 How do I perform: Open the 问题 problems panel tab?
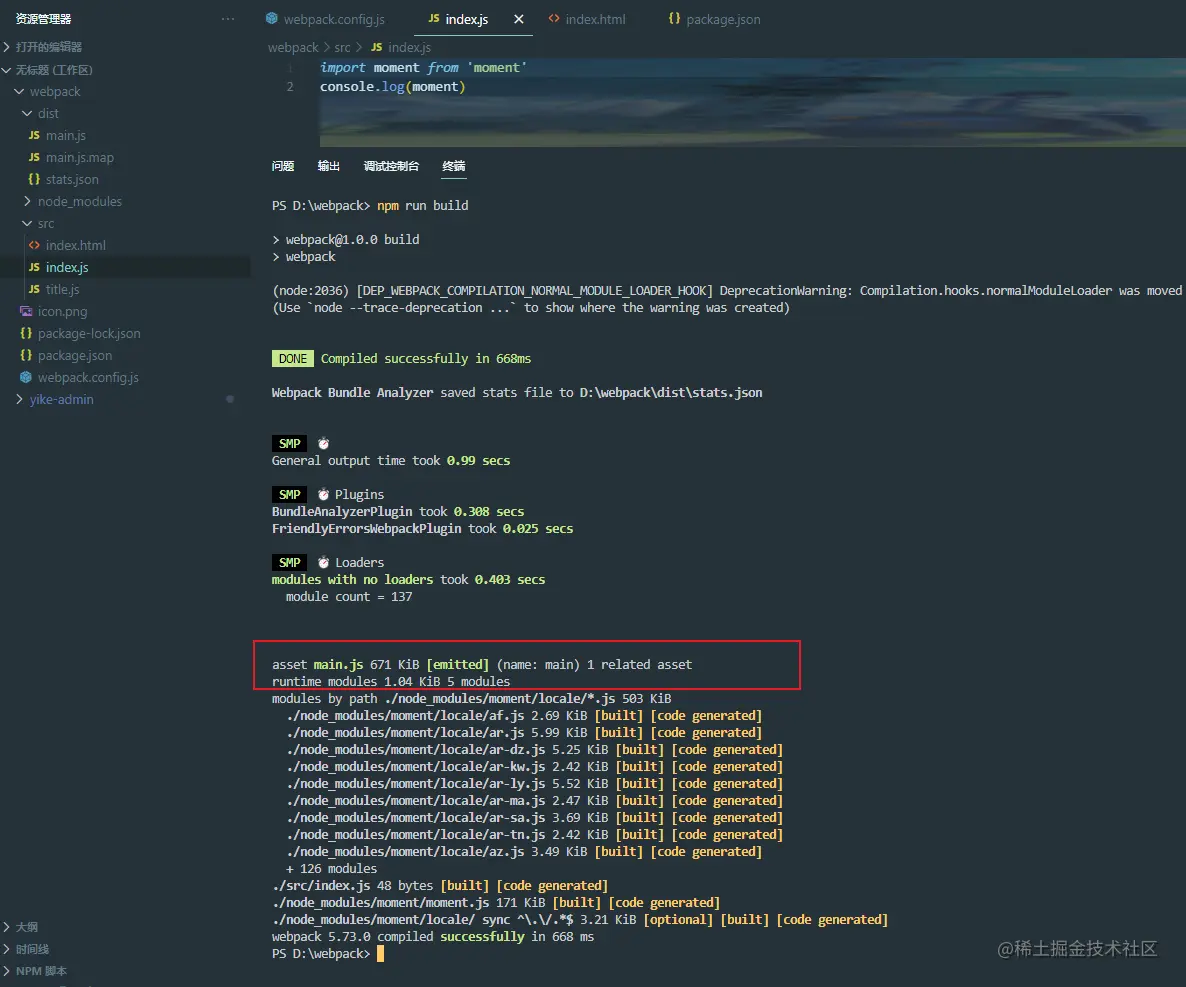pos(283,166)
